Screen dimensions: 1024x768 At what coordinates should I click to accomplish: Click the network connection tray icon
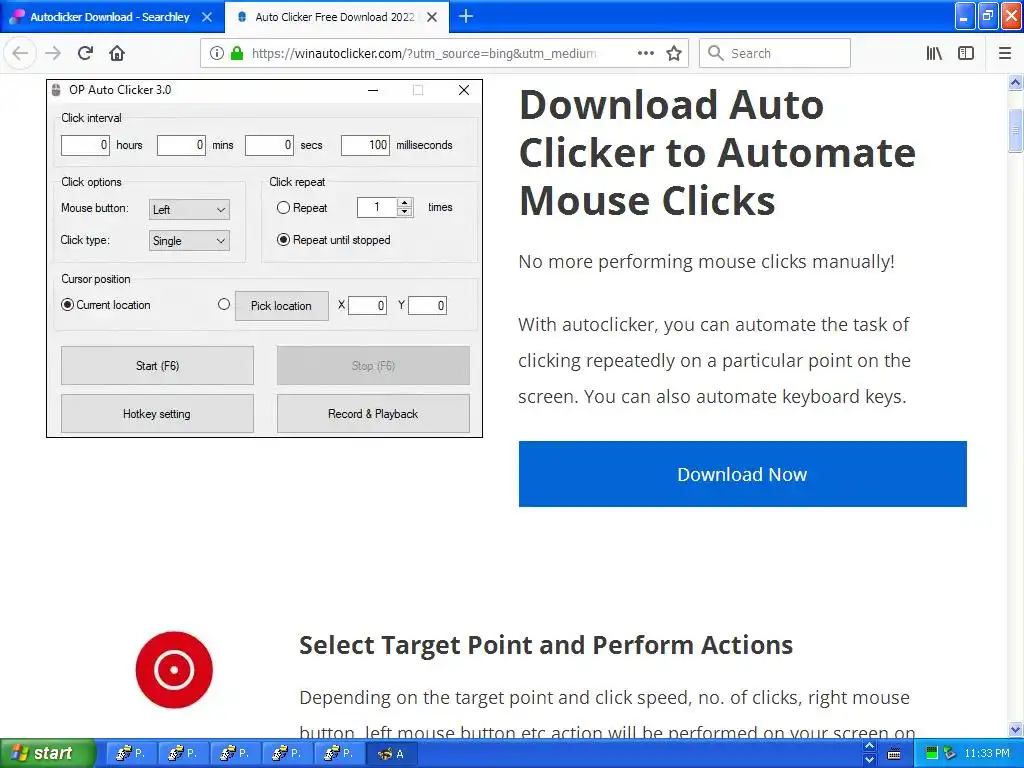coord(950,754)
